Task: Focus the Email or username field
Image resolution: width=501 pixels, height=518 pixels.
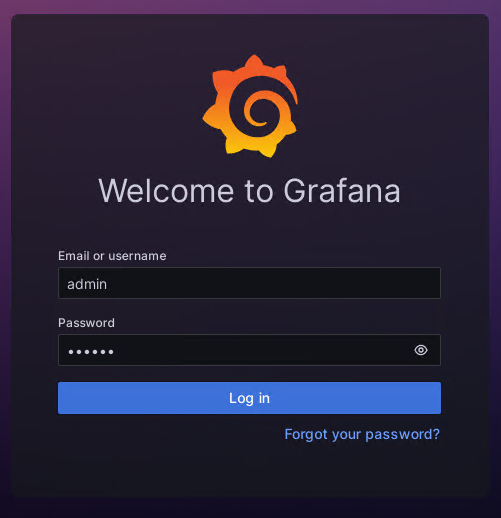Action: coord(249,283)
